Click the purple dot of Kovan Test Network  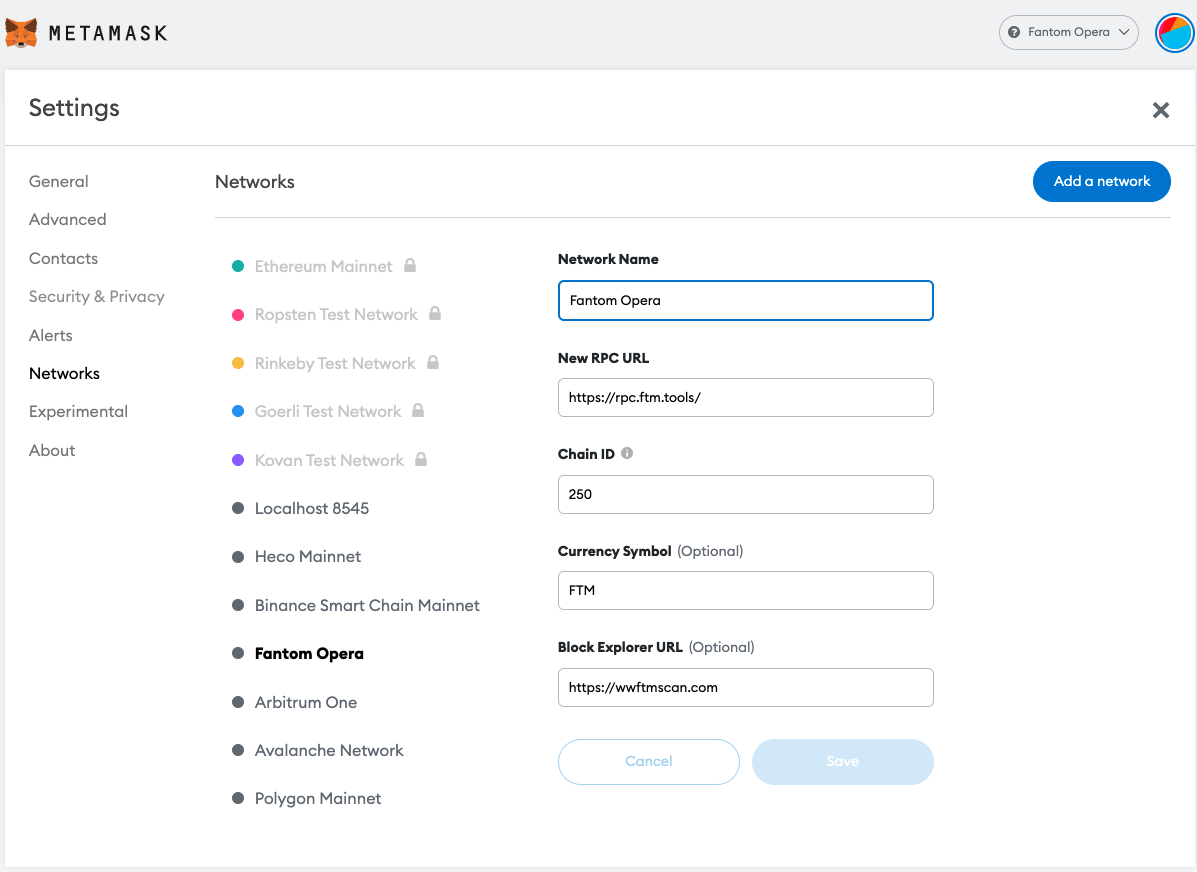(238, 460)
